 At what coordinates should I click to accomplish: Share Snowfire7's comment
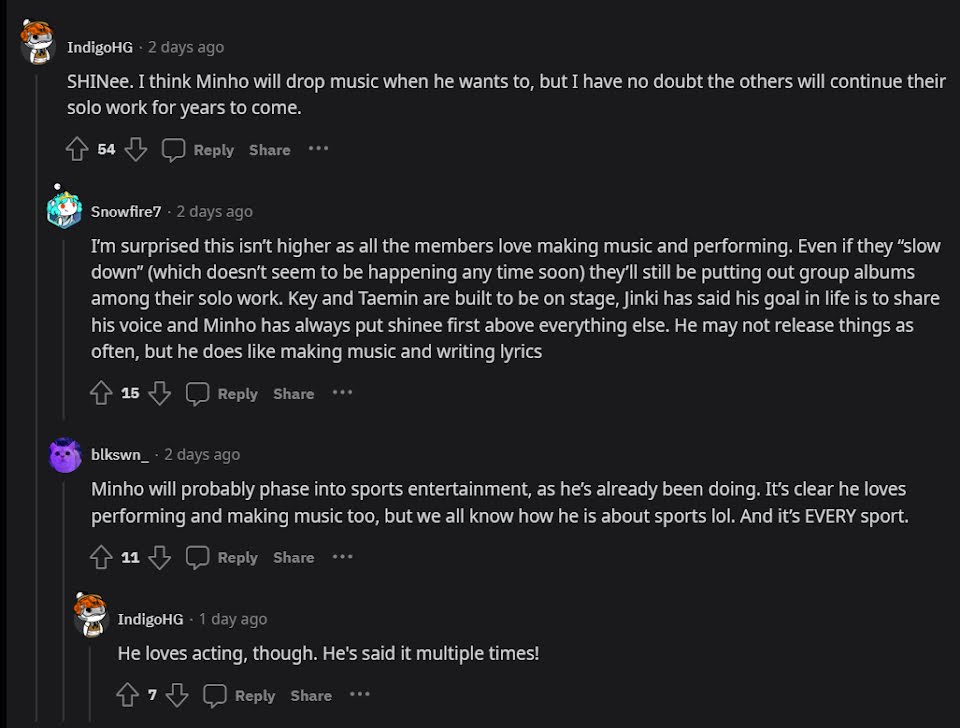pyautogui.click(x=293, y=394)
